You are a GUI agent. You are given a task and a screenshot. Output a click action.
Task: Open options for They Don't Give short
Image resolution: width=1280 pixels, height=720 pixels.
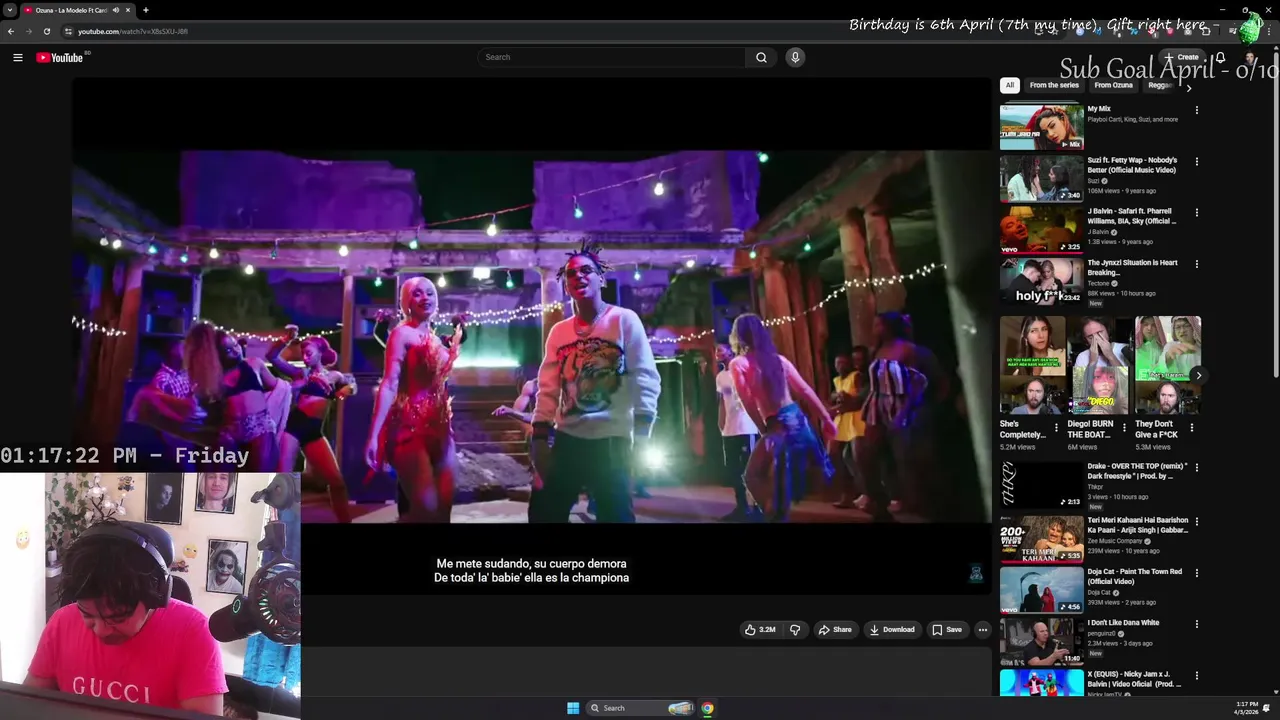(x=1191, y=428)
